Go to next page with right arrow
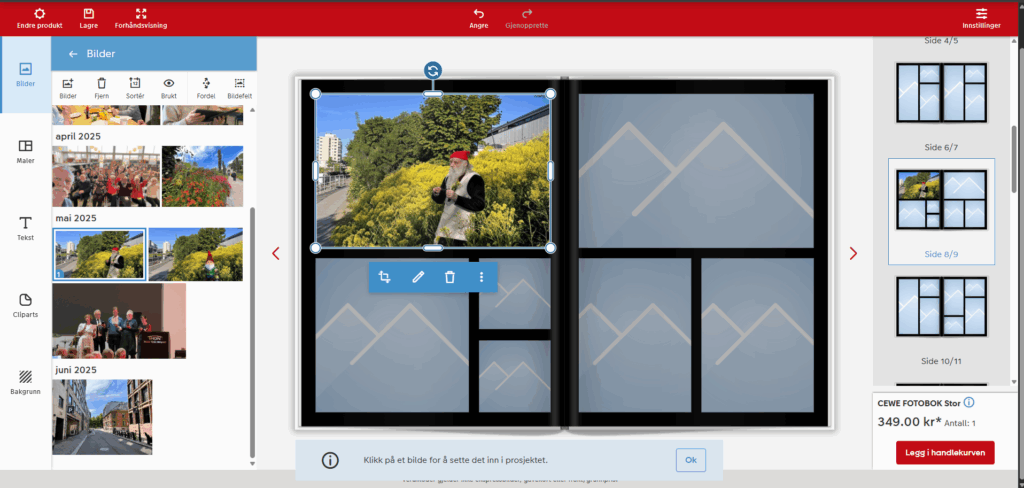 853,254
